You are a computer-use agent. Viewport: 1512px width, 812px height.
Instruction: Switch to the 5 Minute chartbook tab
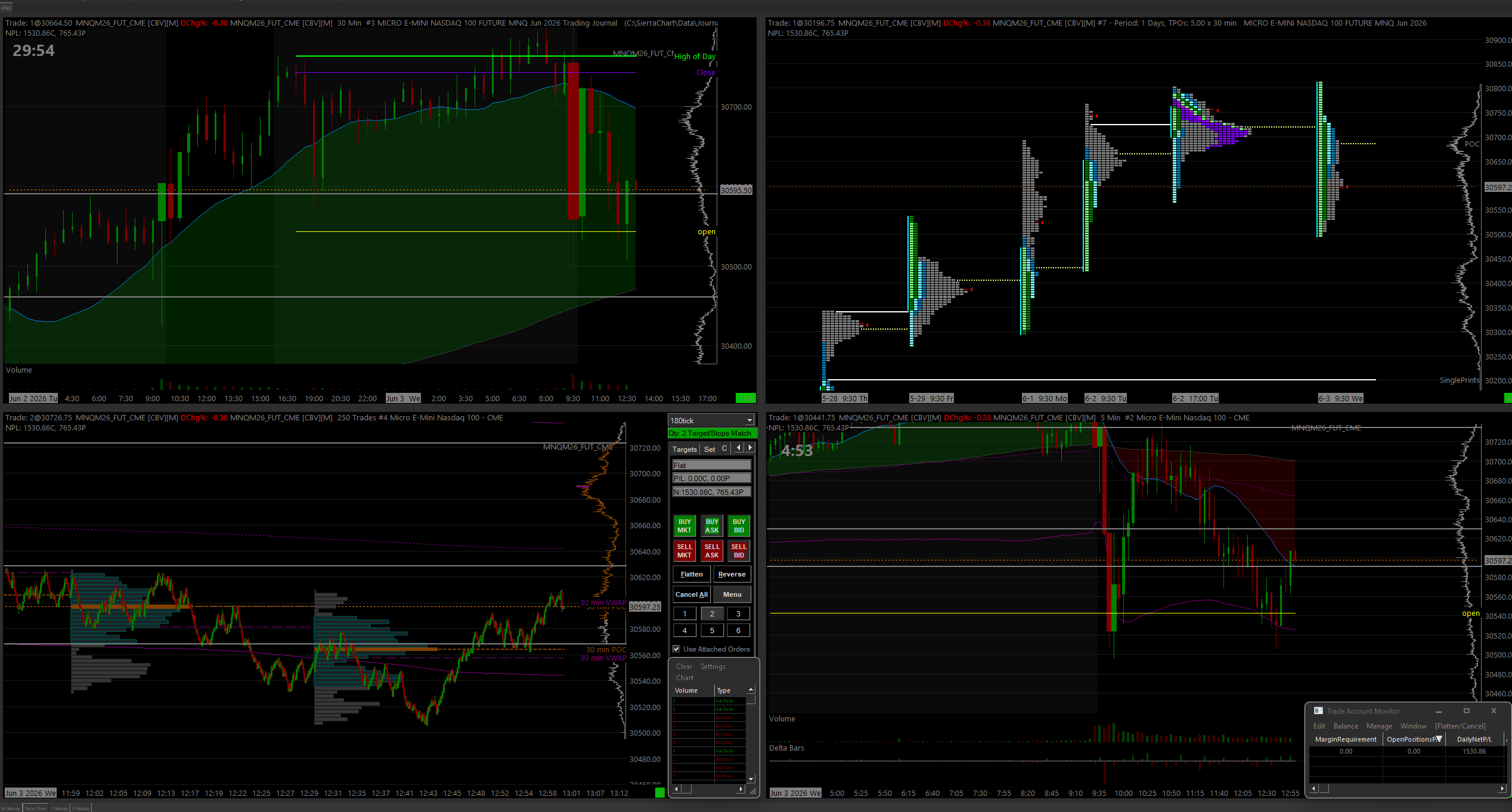81,808
